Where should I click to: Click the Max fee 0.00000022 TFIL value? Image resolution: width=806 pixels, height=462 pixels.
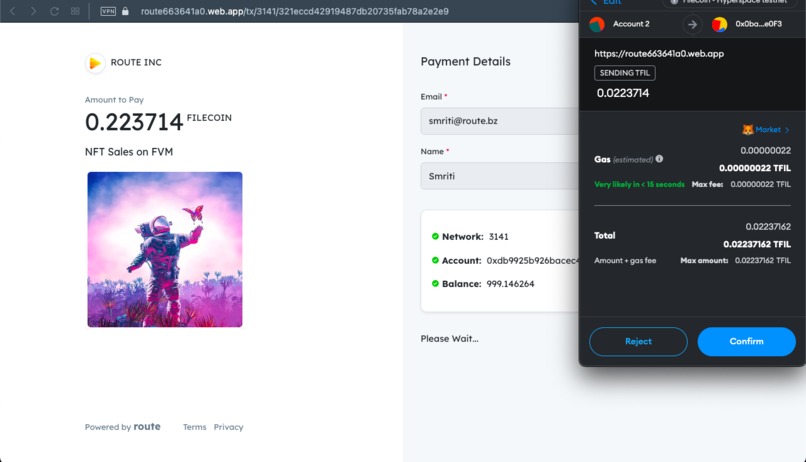pyautogui.click(x=761, y=184)
